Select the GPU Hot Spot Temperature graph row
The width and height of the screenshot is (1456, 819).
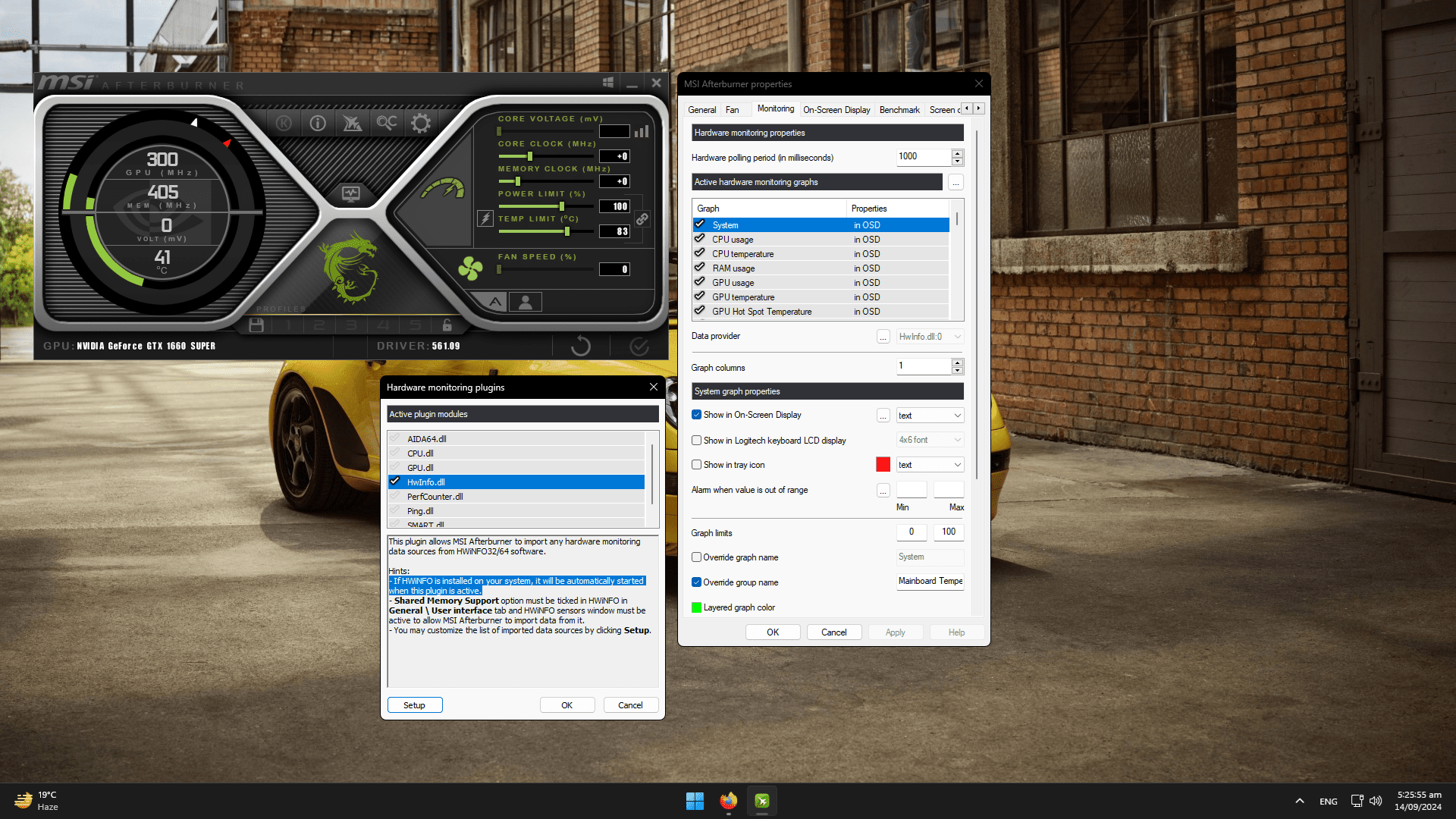(x=821, y=312)
